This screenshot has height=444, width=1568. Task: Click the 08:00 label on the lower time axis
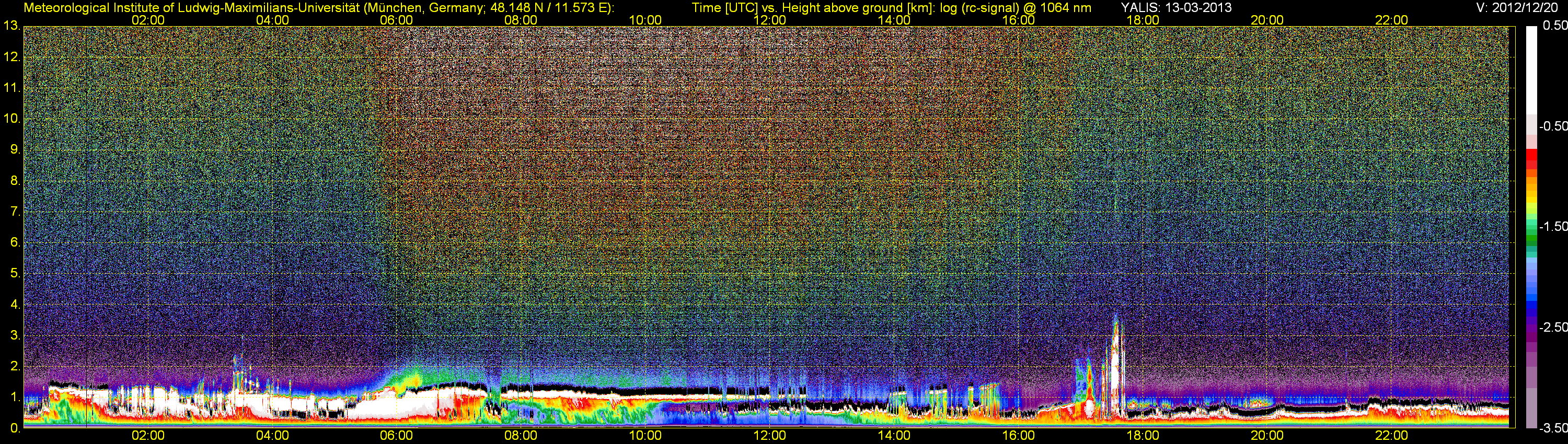(521, 436)
